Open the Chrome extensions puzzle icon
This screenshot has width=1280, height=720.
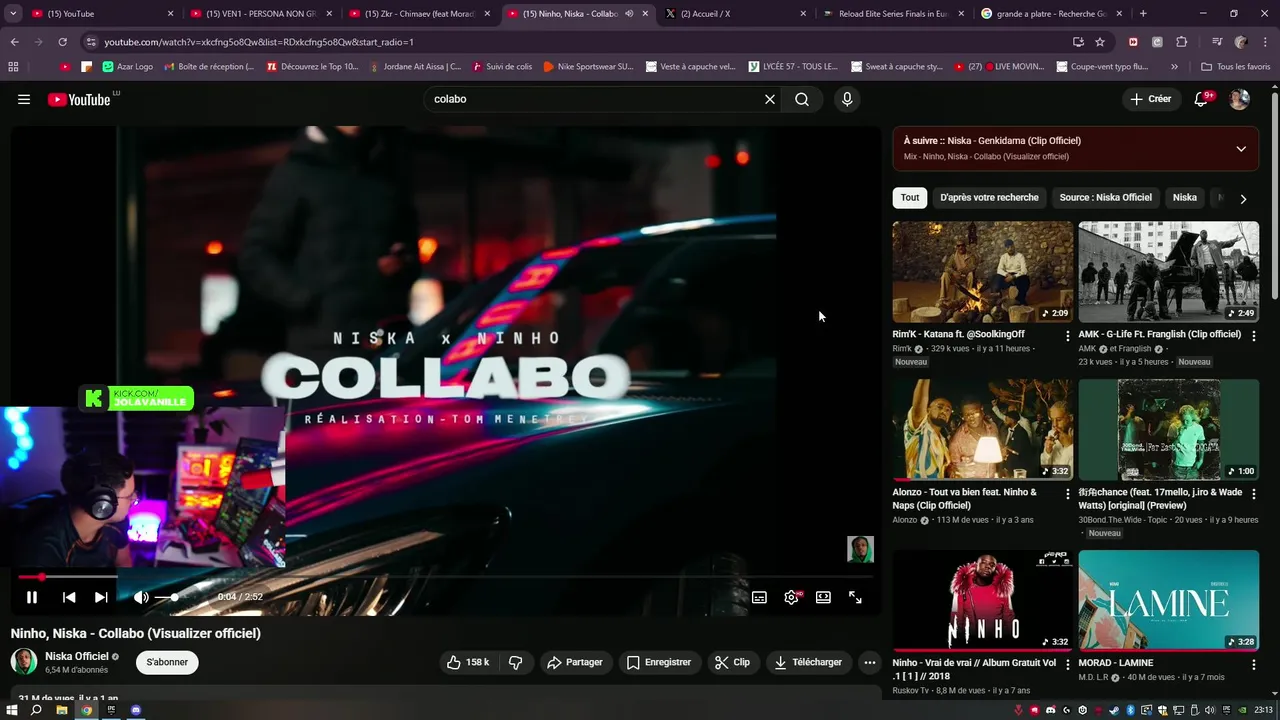(x=1182, y=42)
